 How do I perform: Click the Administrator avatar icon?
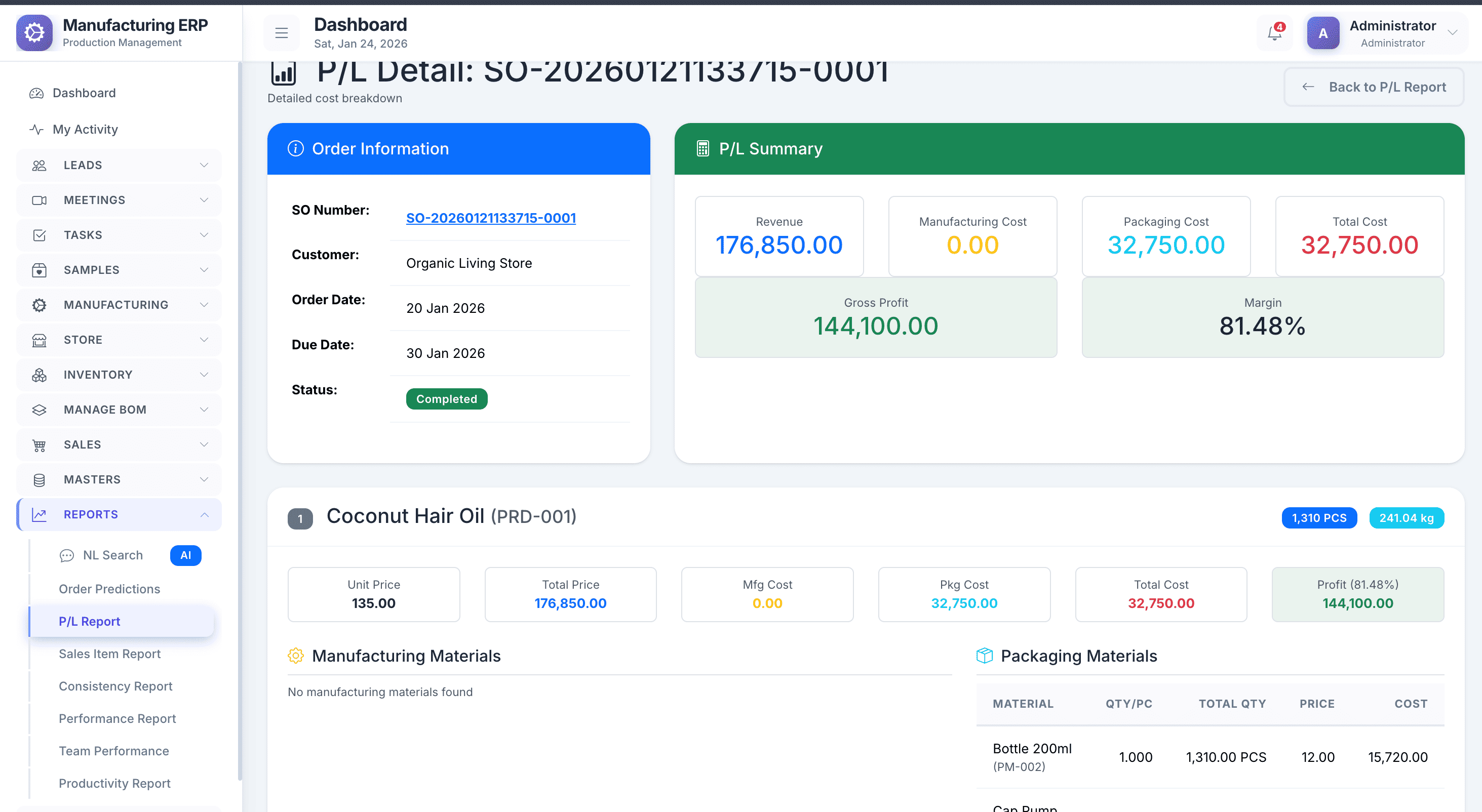coord(1322,33)
